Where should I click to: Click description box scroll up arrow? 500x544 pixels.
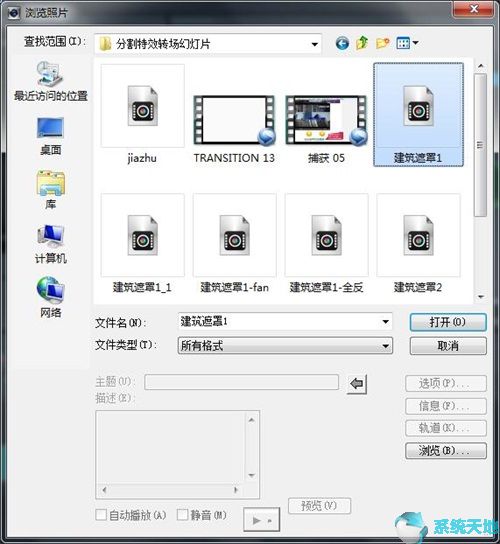pos(252,420)
